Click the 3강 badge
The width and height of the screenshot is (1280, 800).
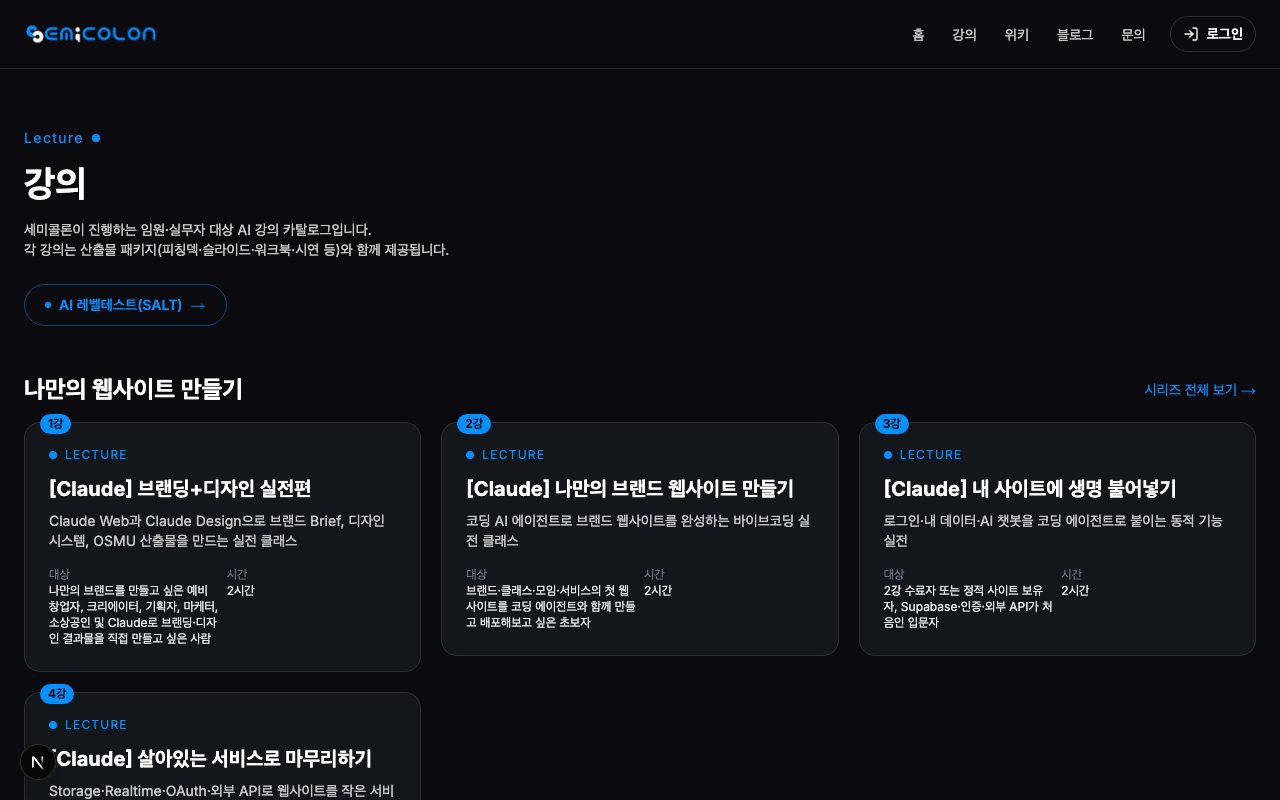pyautogui.click(x=892, y=424)
